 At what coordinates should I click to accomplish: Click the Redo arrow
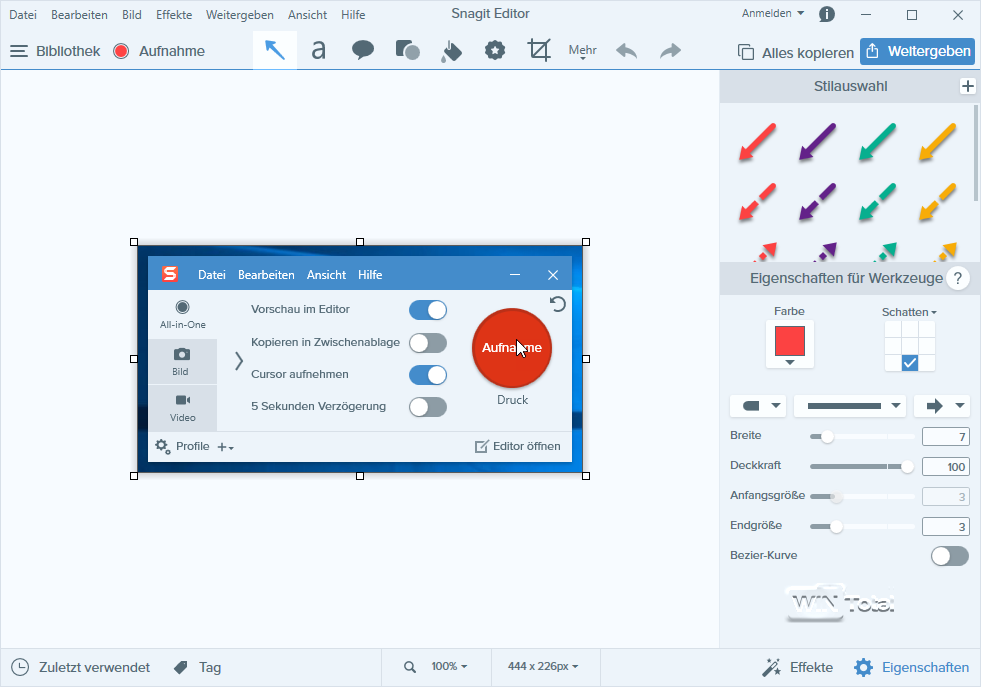pyautogui.click(x=670, y=51)
